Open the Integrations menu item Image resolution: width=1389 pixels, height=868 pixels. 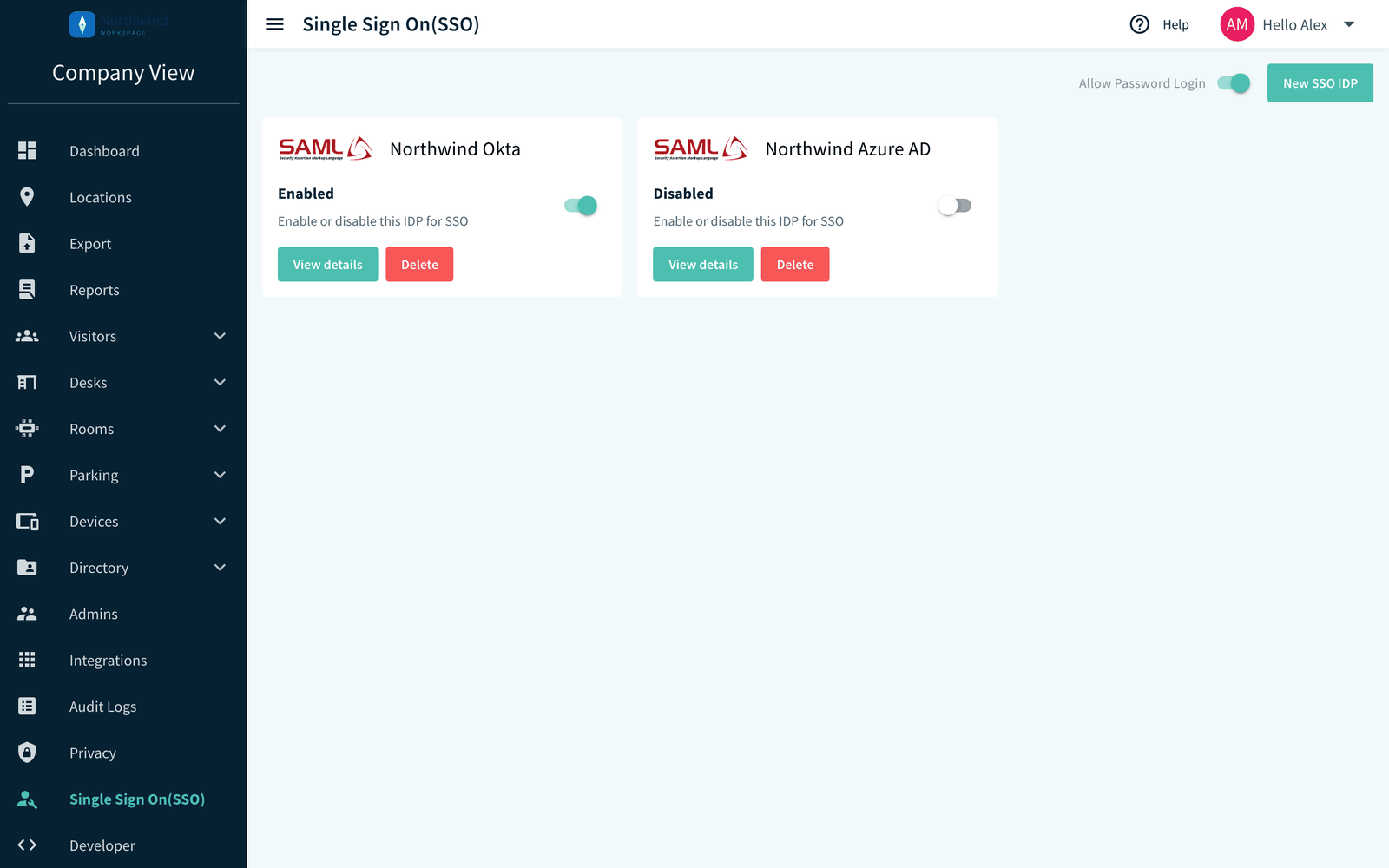[123, 660]
